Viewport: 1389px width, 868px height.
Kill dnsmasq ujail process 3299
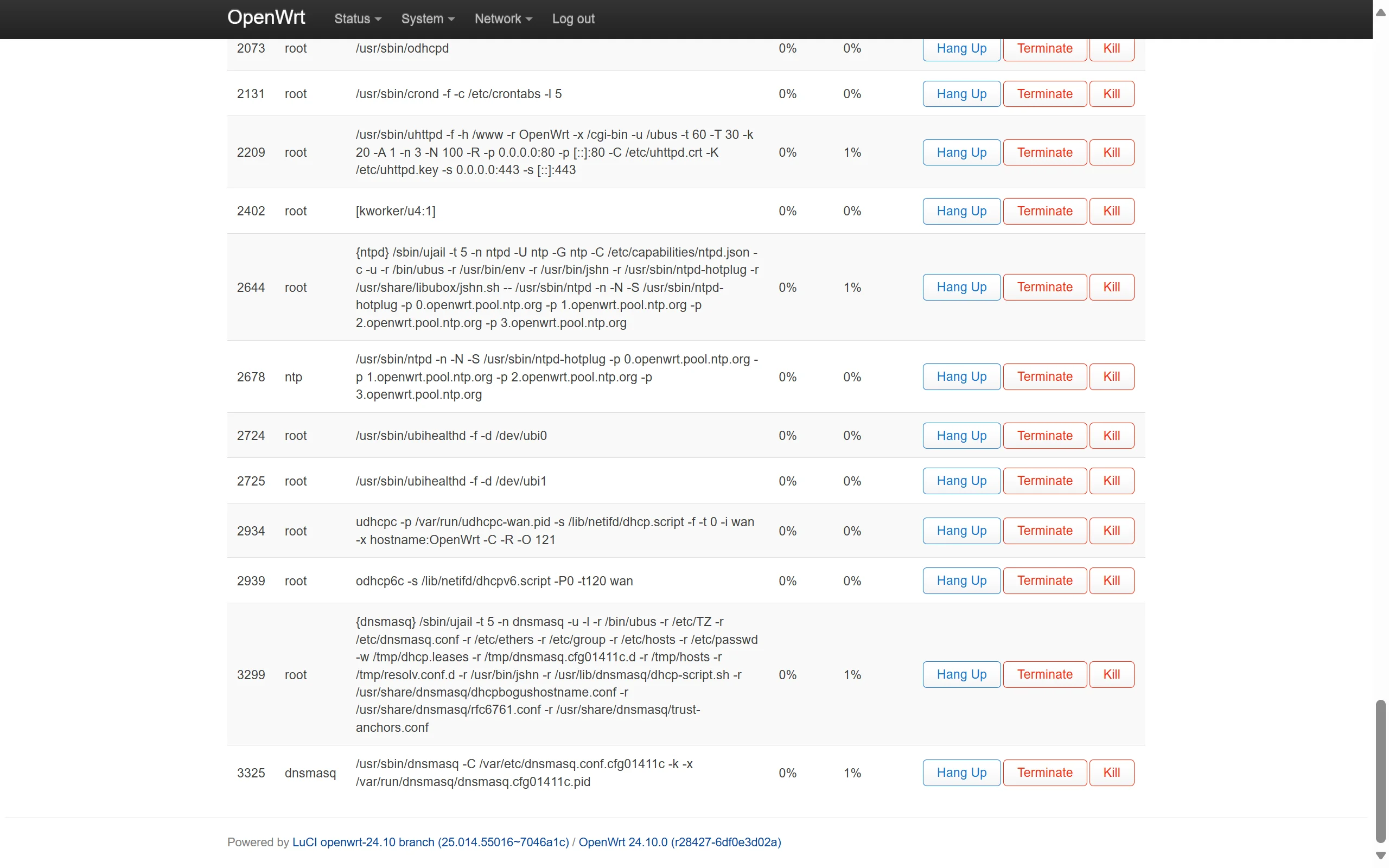coord(1111,674)
